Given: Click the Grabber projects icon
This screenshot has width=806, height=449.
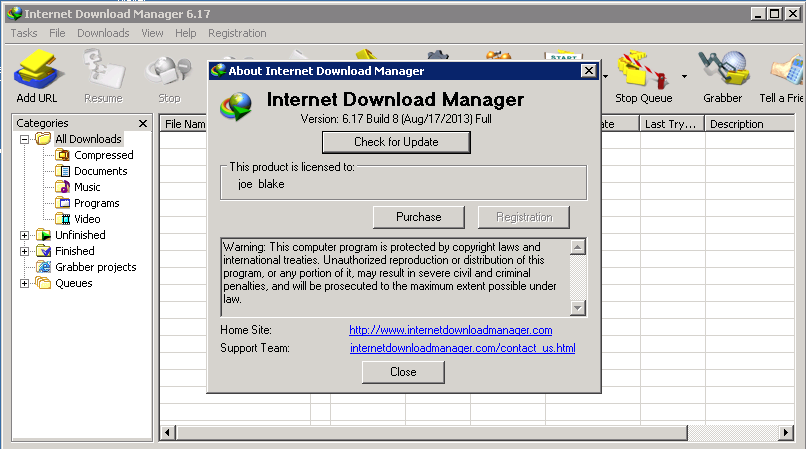Looking at the screenshot, I should tap(44, 267).
